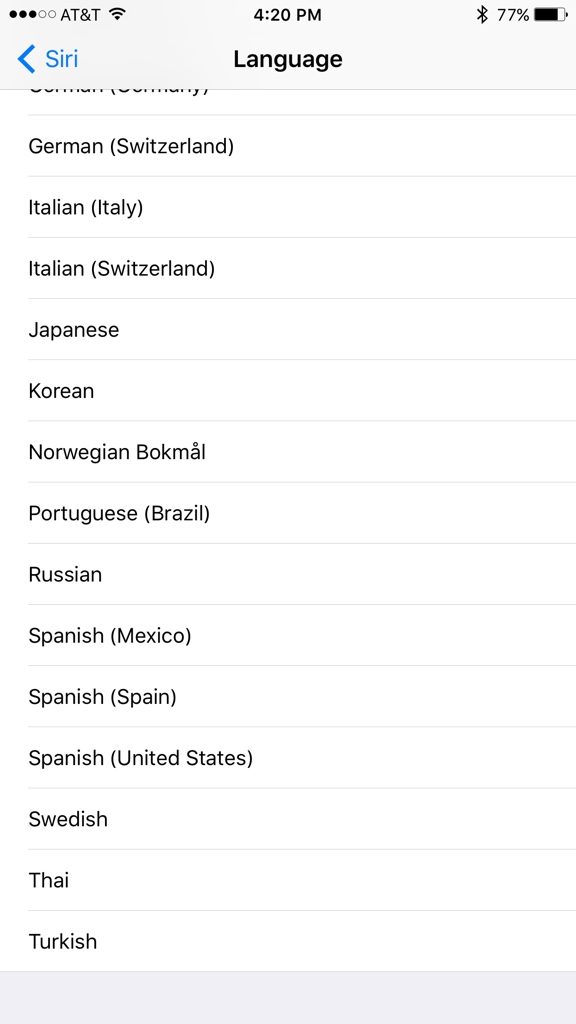Tap the Bluetooth icon in status bar
This screenshot has width=576, height=1024.
[482, 14]
